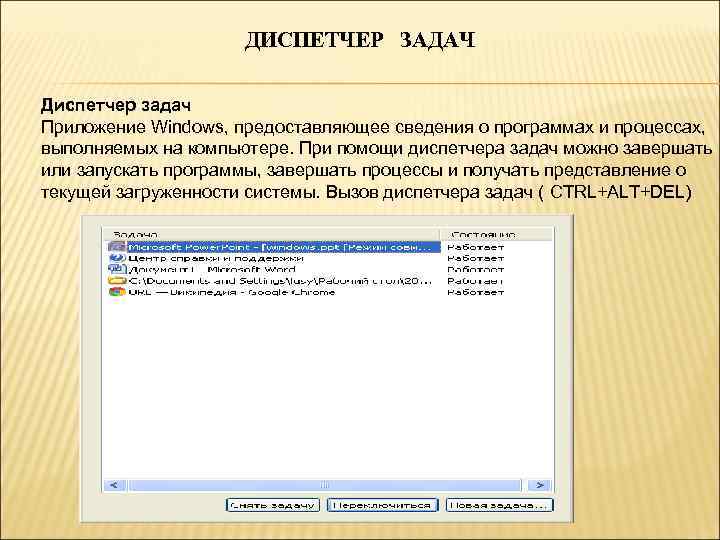Viewport: 720px width, 540px height.
Task: Click the Help and Support Center icon
Action: point(117,258)
